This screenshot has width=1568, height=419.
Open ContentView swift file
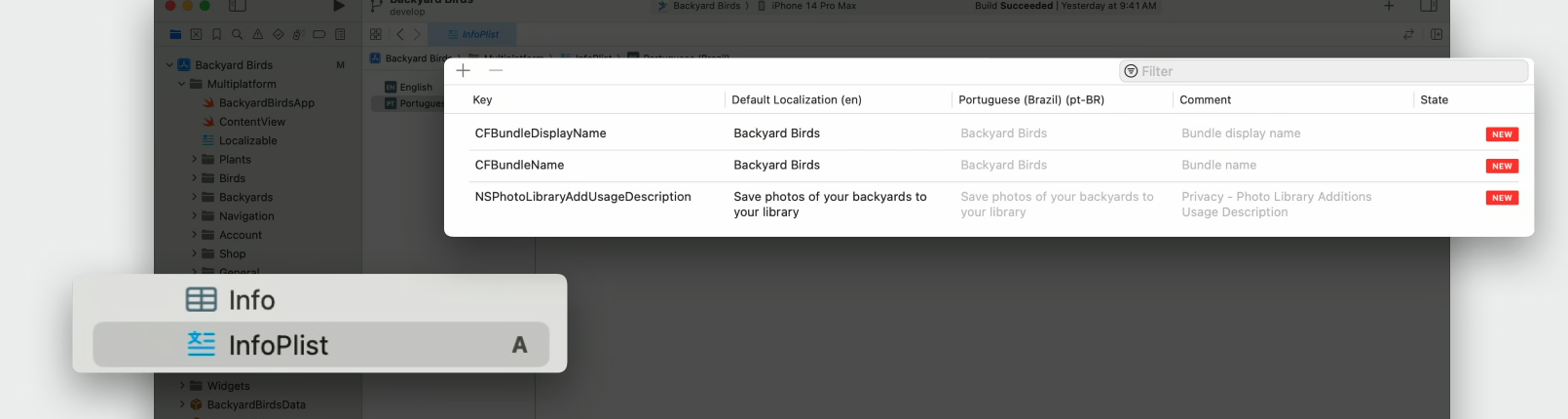(251, 122)
